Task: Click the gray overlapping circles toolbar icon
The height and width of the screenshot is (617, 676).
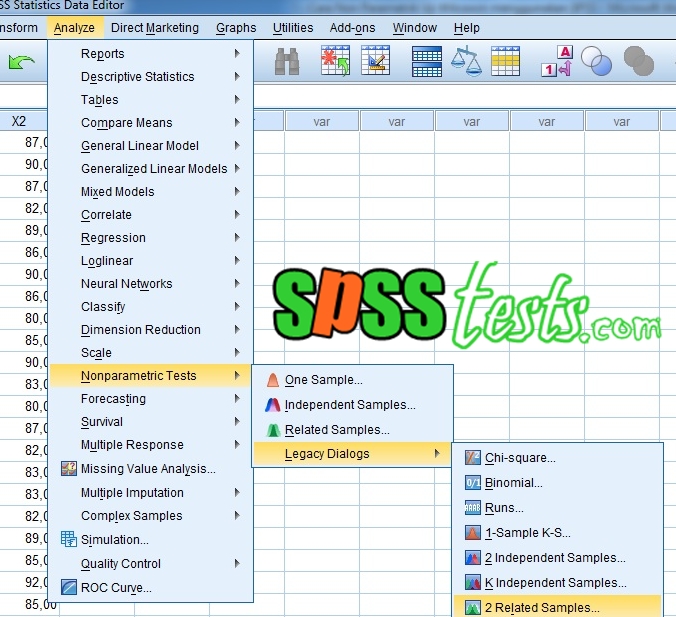Action: tap(639, 61)
